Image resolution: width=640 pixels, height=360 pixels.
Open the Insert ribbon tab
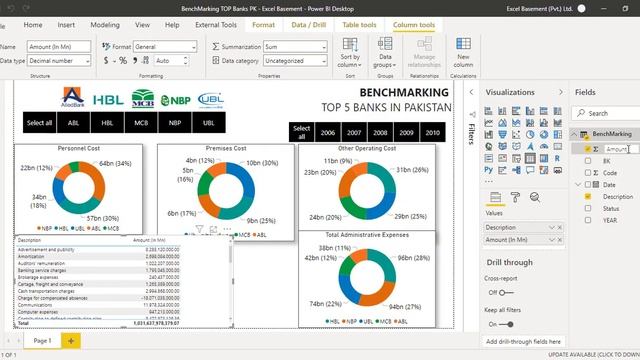(x=66, y=25)
